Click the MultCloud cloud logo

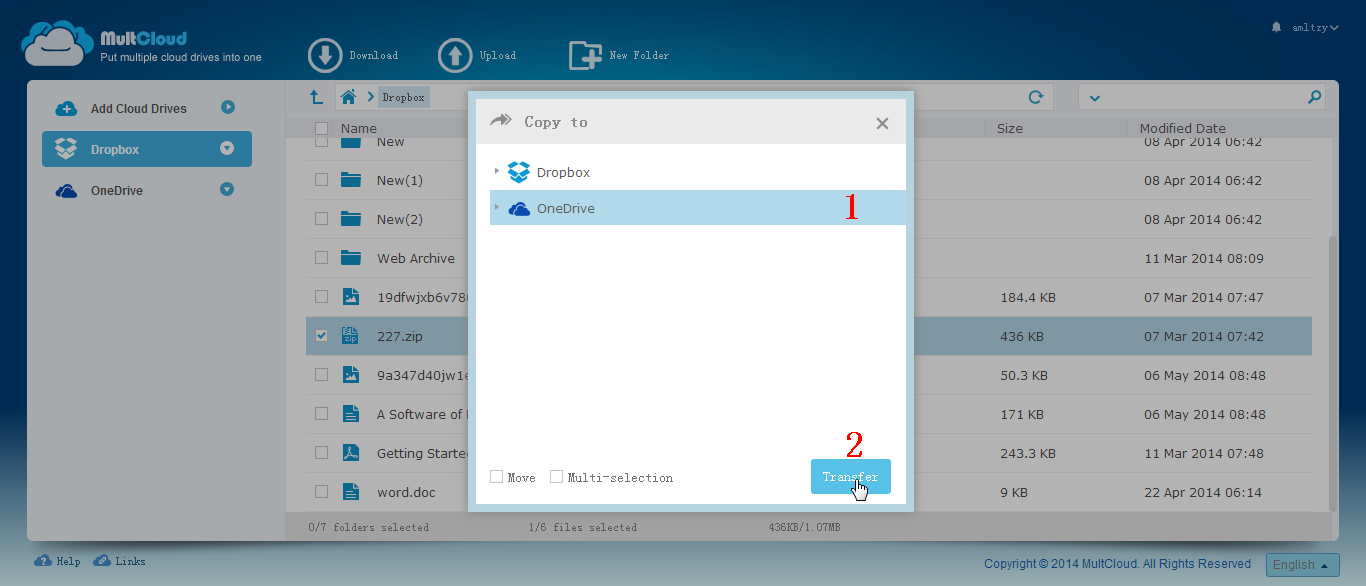pos(58,45)
